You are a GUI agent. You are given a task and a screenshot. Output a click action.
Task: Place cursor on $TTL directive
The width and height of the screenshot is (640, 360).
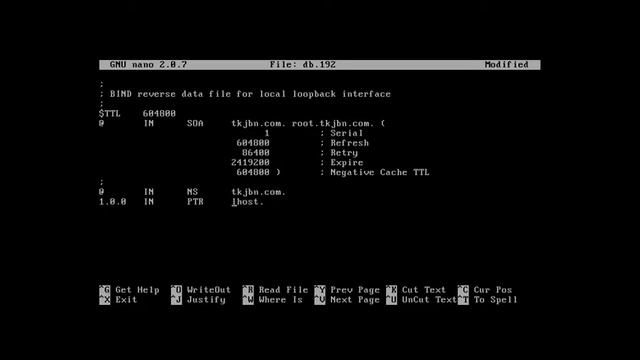[110, 113]
